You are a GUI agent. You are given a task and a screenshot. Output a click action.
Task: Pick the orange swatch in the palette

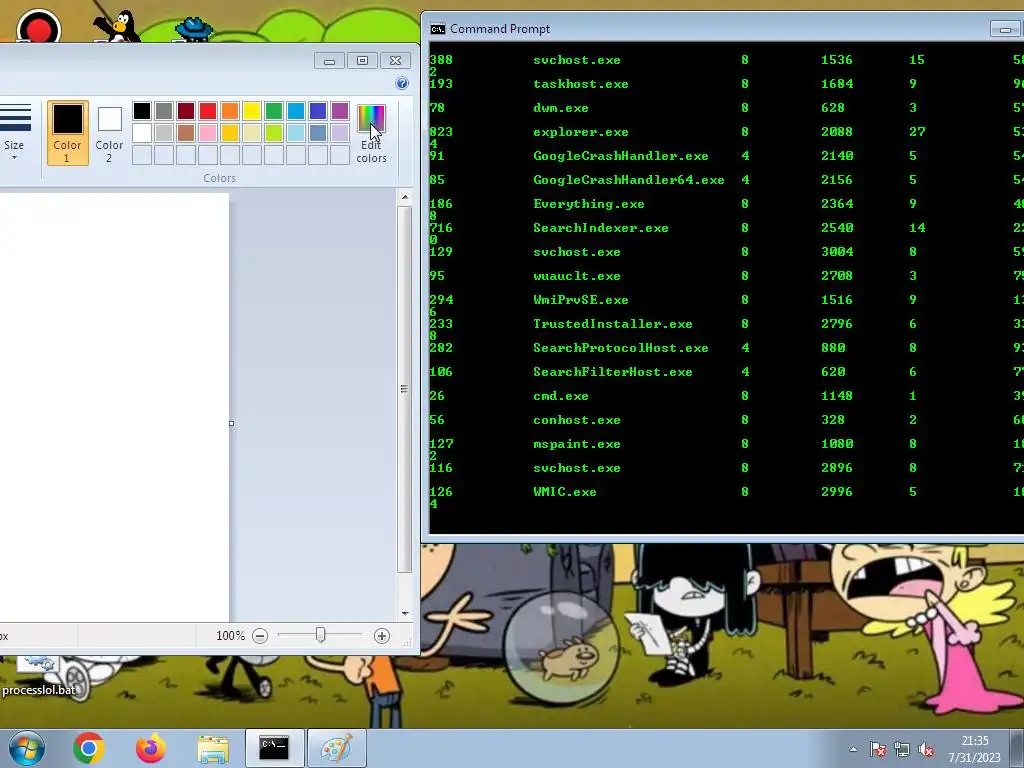pos(230,111)
